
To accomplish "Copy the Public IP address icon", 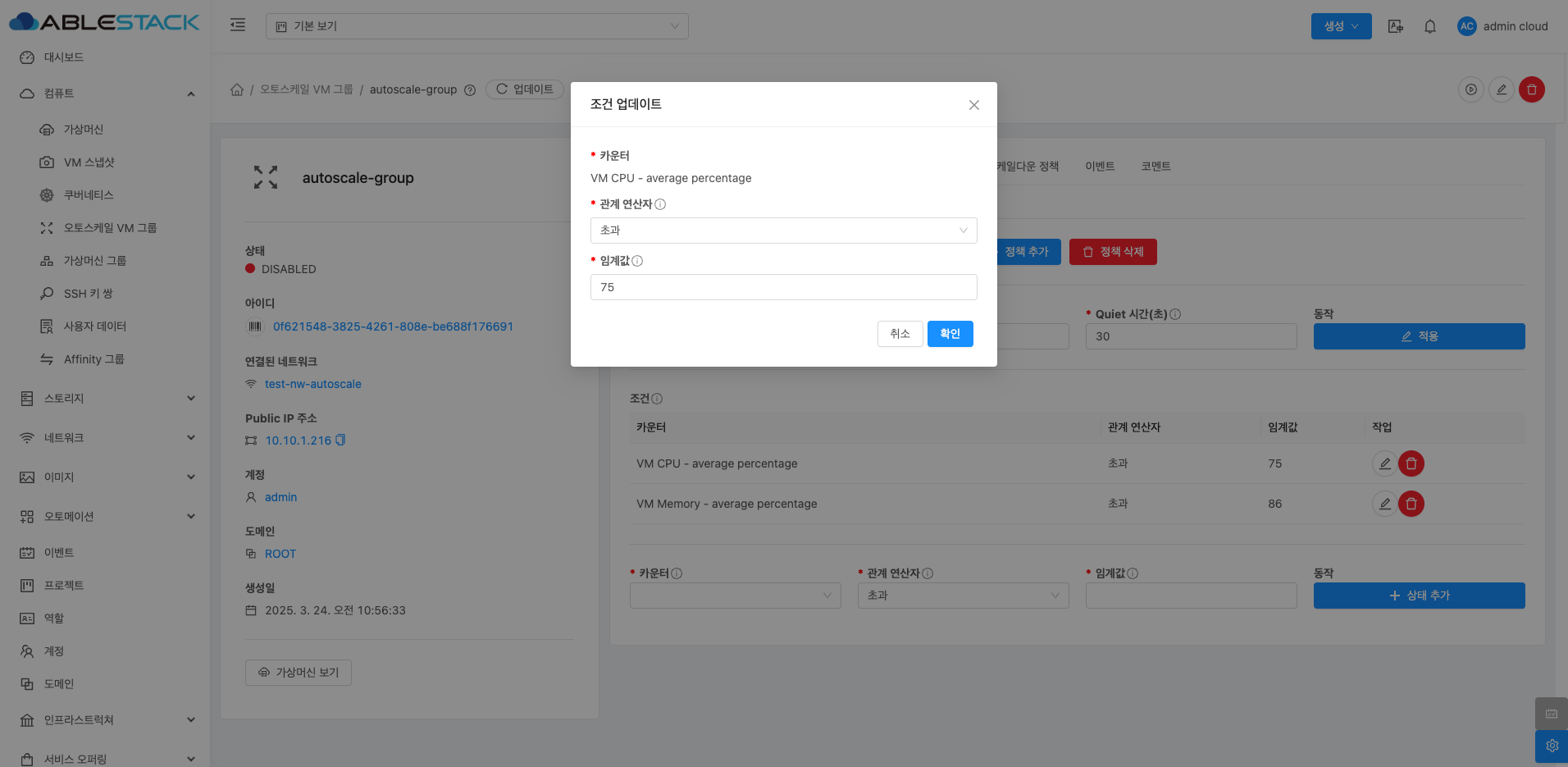I will 340,441.
